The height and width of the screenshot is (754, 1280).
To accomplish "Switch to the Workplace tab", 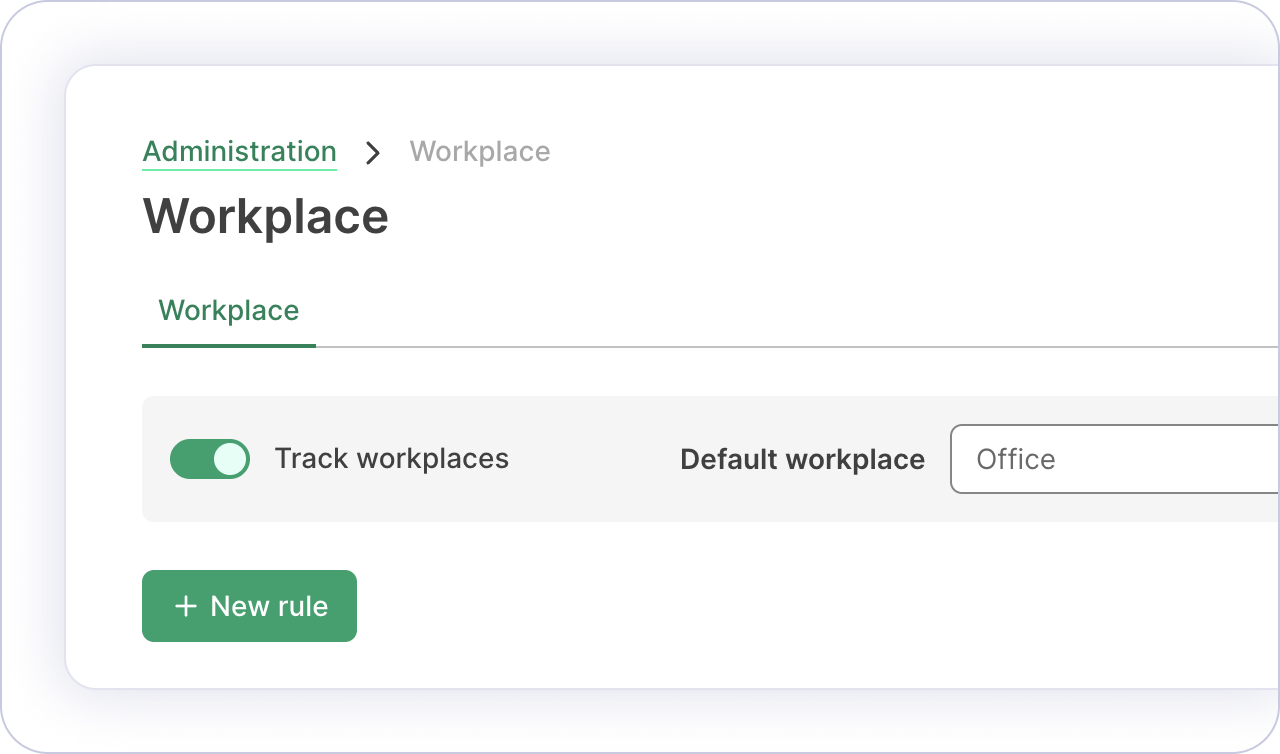I will [229, 311].
